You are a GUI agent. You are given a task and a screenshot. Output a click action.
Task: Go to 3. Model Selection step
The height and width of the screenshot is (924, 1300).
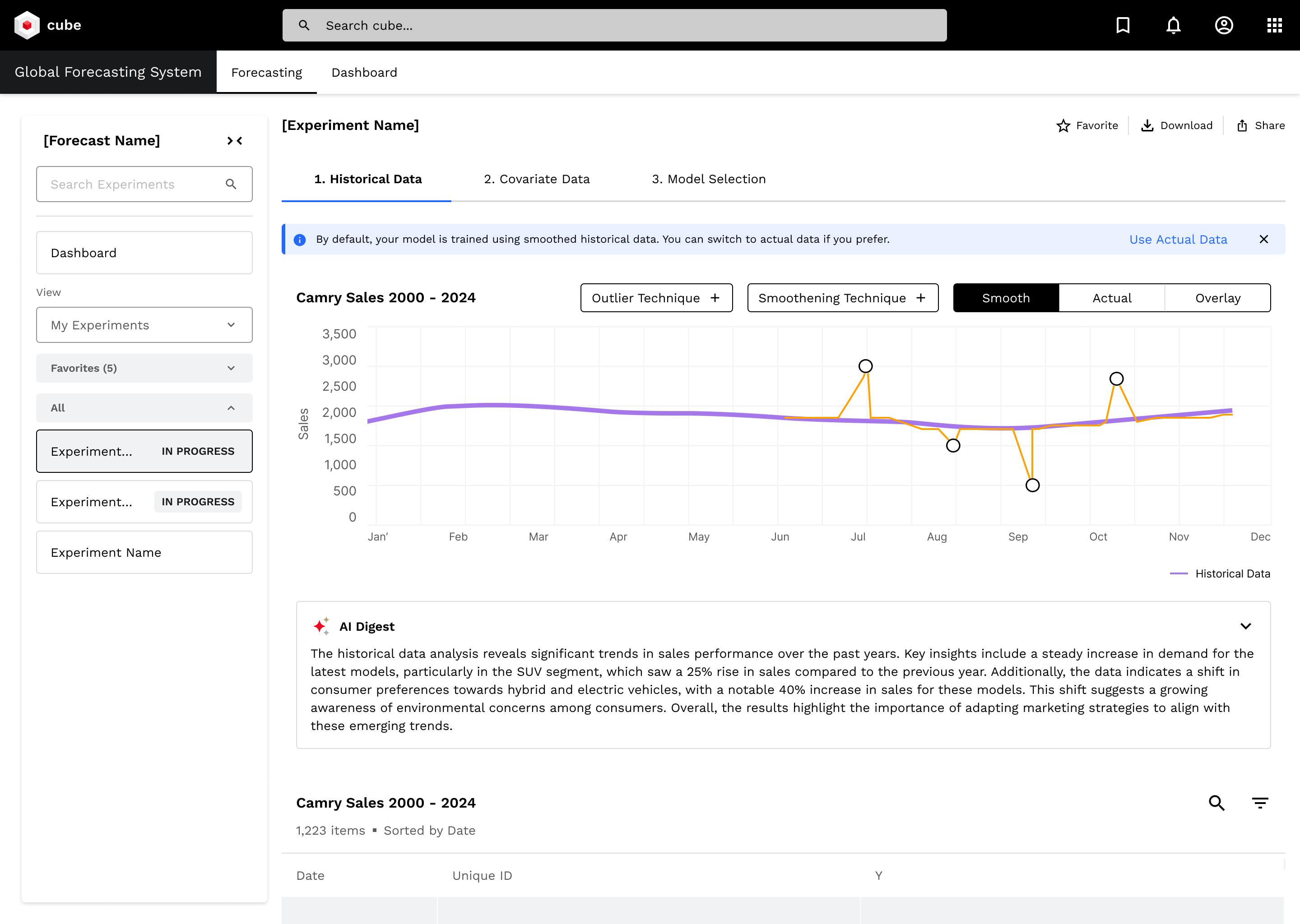pyautogui.click(x=709, y=179)
